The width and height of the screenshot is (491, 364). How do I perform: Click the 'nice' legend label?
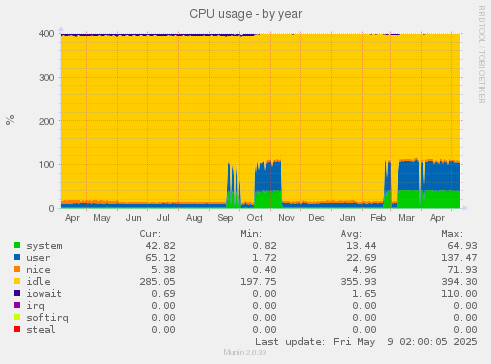pyautogui.click(x=38, y=270)
